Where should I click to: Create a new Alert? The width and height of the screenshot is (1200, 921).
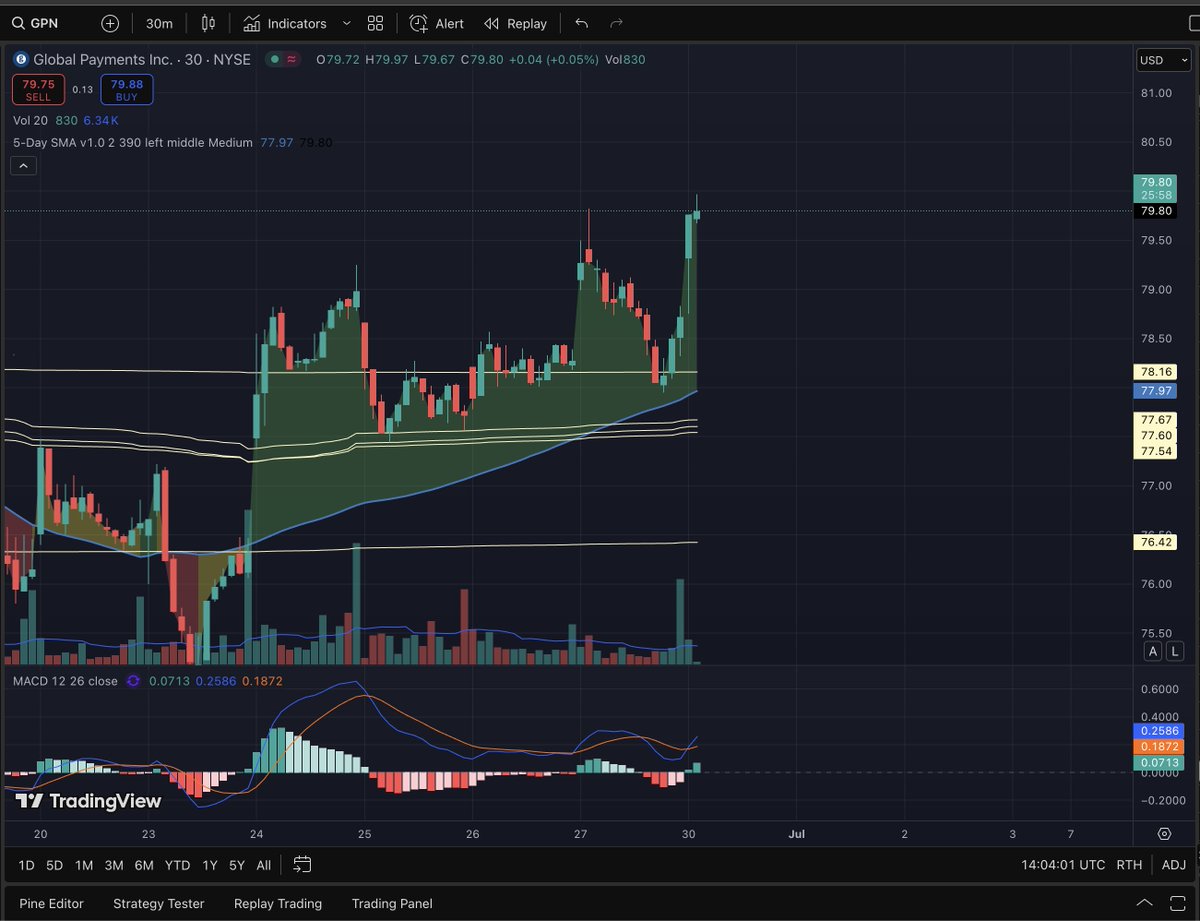(436, 23)
